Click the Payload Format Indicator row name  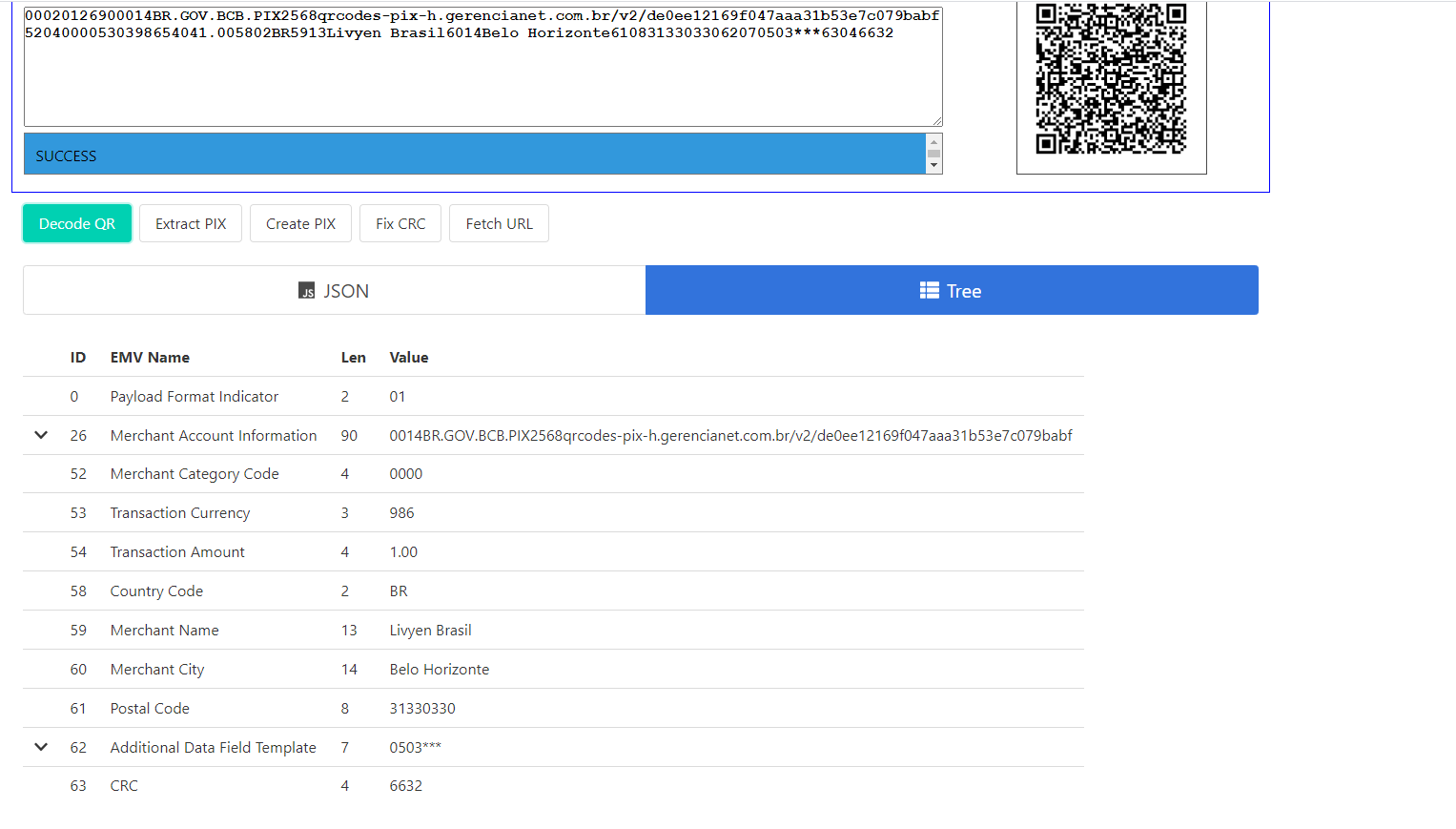point(195,396)
